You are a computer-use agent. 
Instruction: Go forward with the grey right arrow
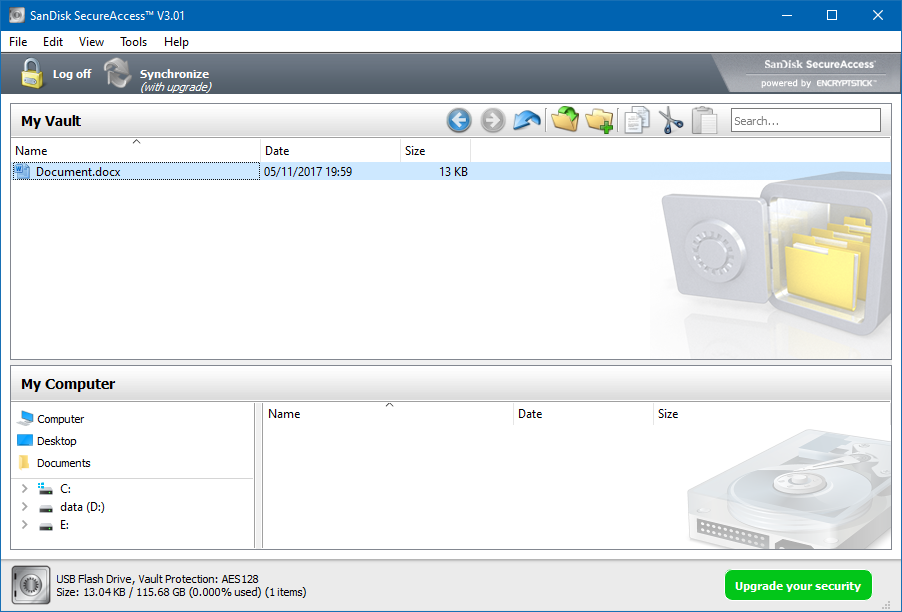coord(492,121)
